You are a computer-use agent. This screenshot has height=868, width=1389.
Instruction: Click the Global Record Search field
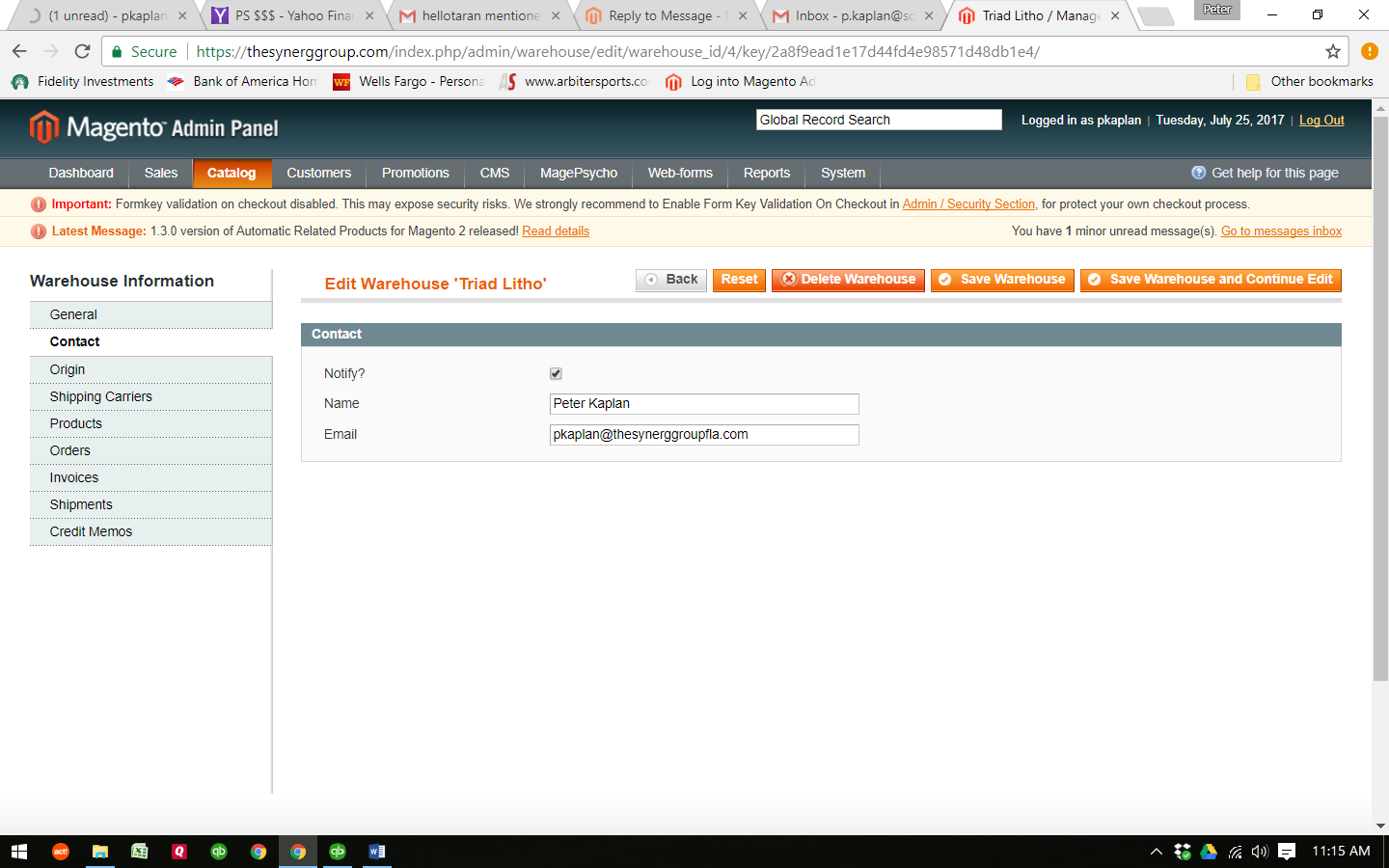[878, 119]
